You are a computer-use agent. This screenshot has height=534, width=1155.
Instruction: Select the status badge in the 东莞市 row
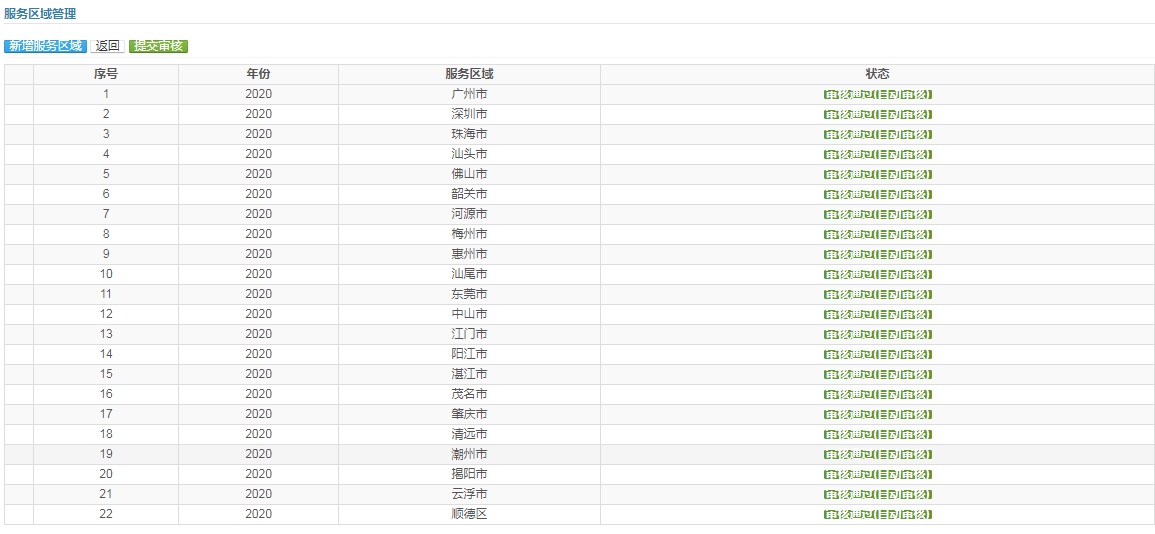[x=877, y=295]
